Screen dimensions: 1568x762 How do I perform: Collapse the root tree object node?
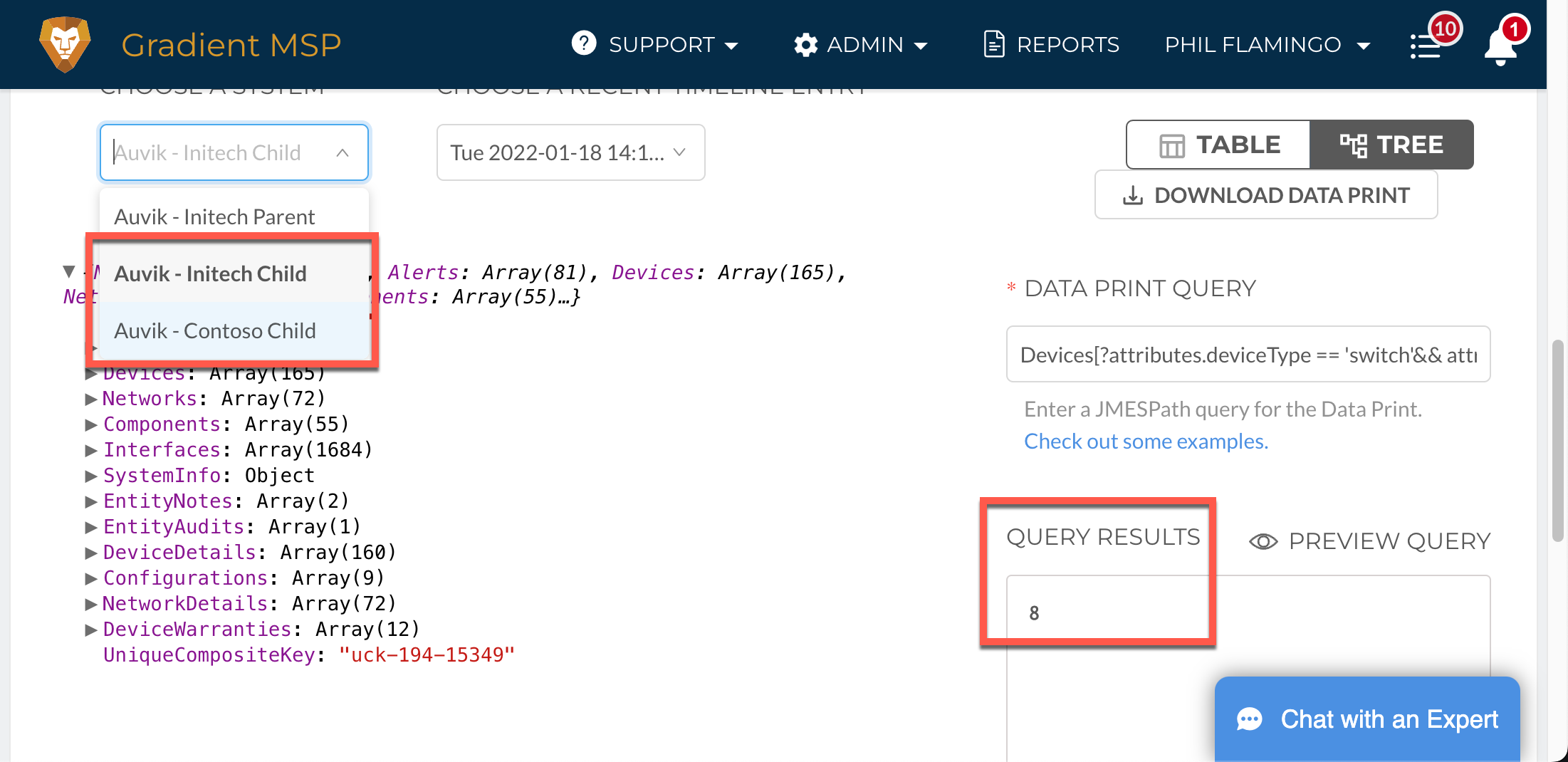tap(69, 271)
